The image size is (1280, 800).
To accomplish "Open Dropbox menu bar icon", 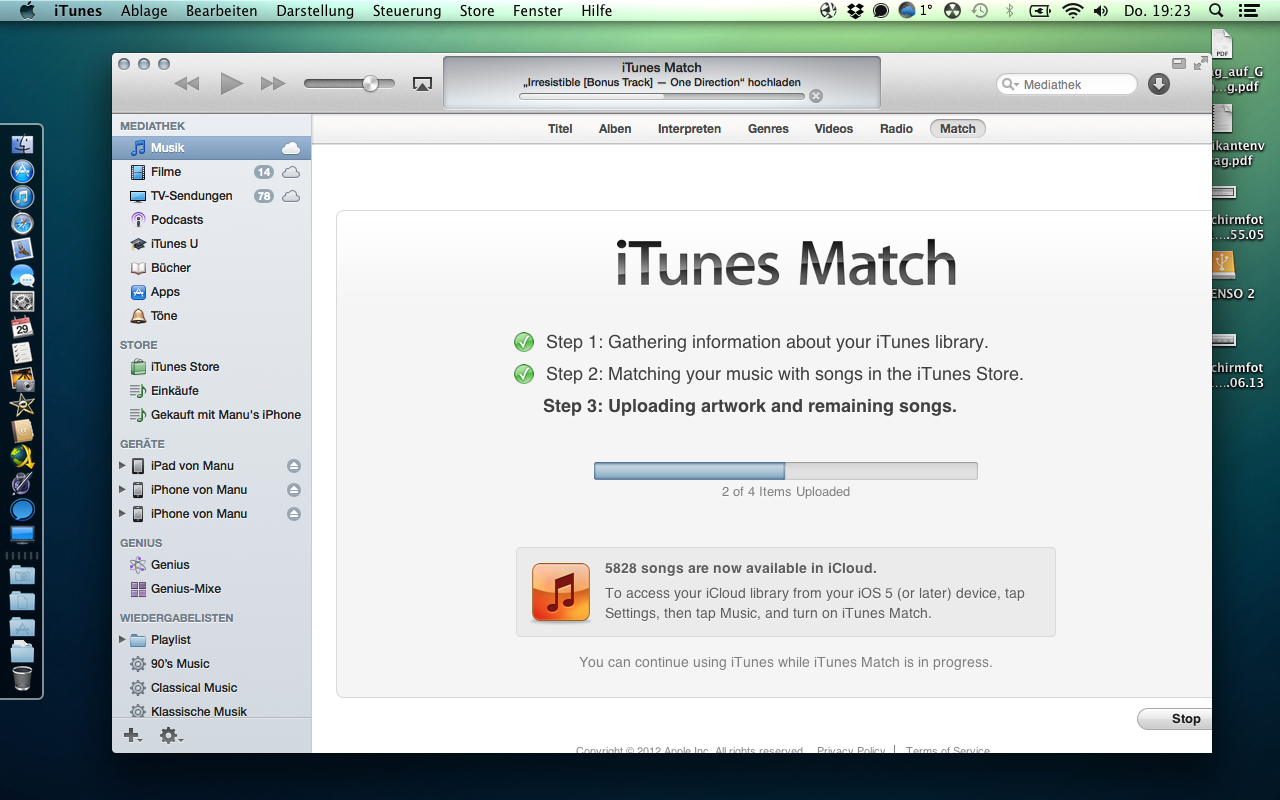I will [855, 11].
